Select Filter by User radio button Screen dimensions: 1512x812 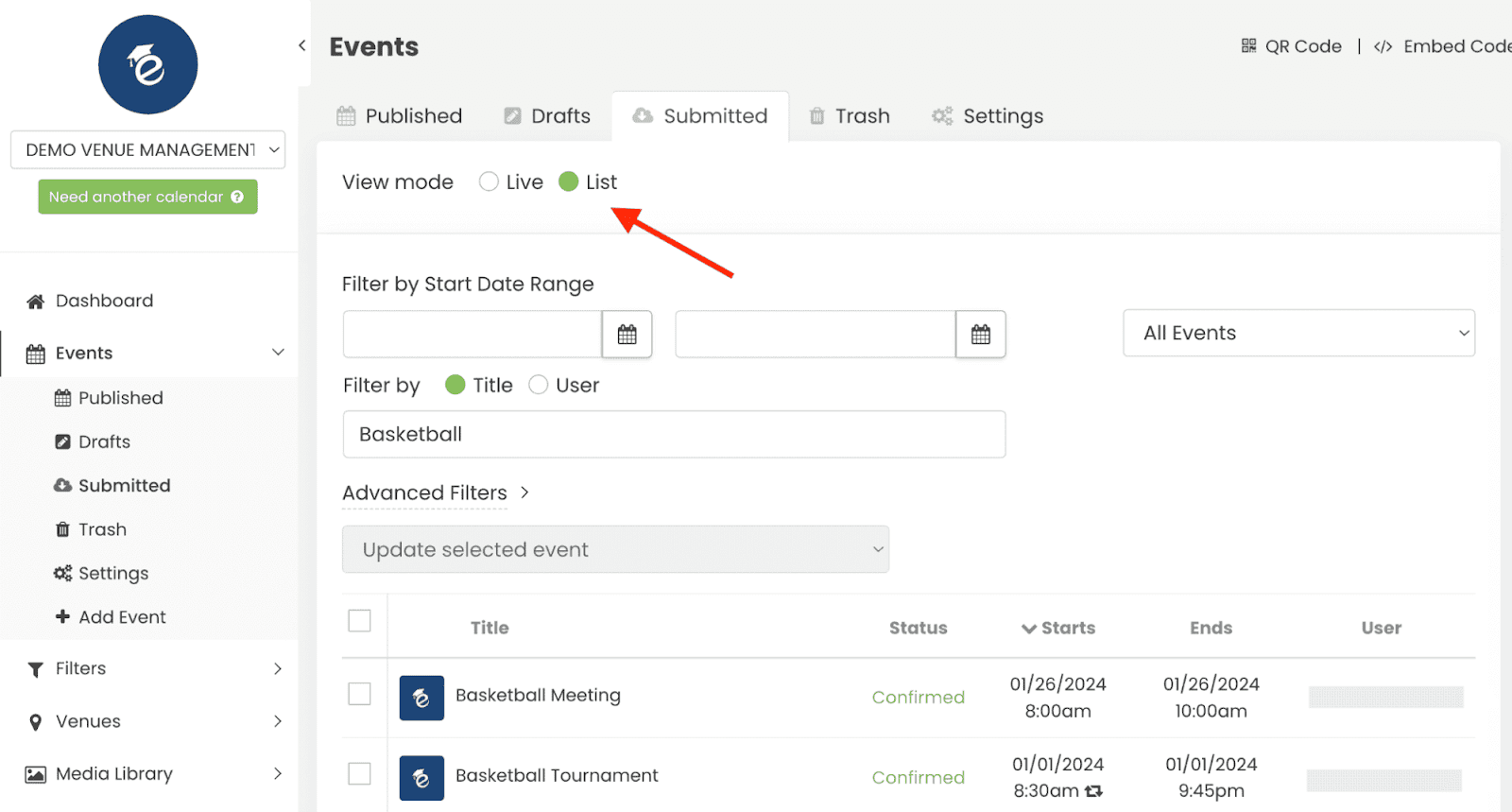(x=538, y=385)
